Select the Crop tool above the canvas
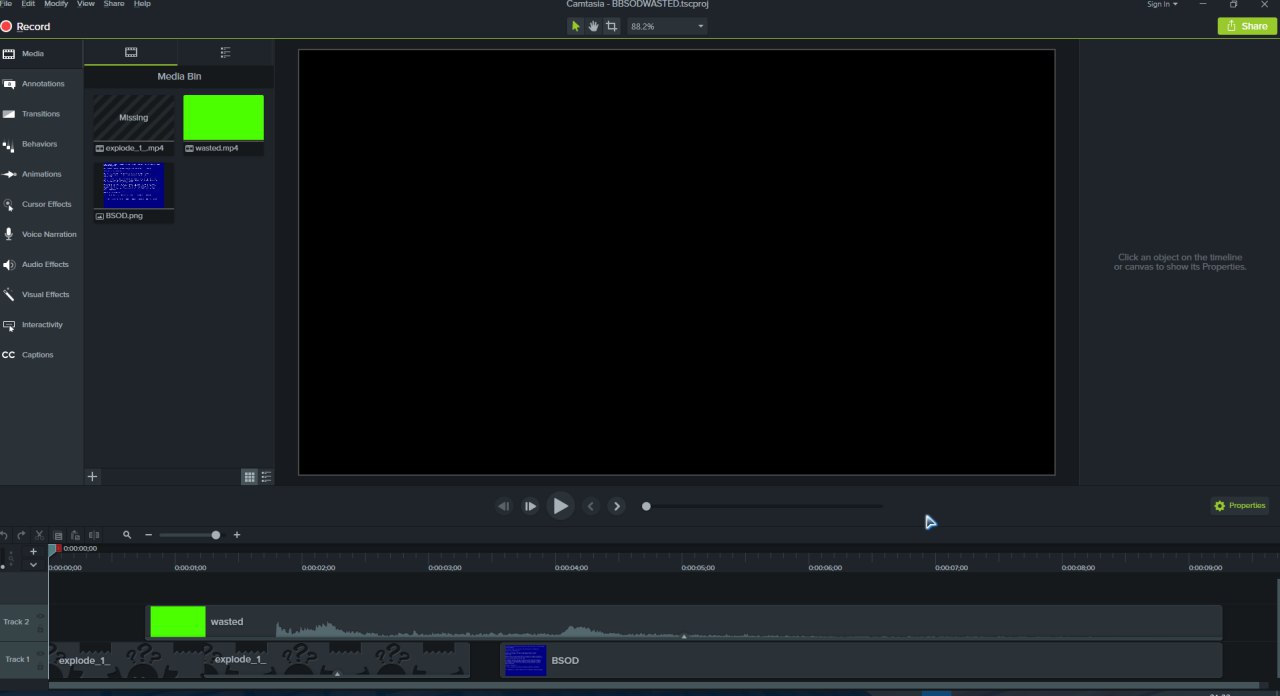The width and height of the screenshot is (1280, 696). 611,26
